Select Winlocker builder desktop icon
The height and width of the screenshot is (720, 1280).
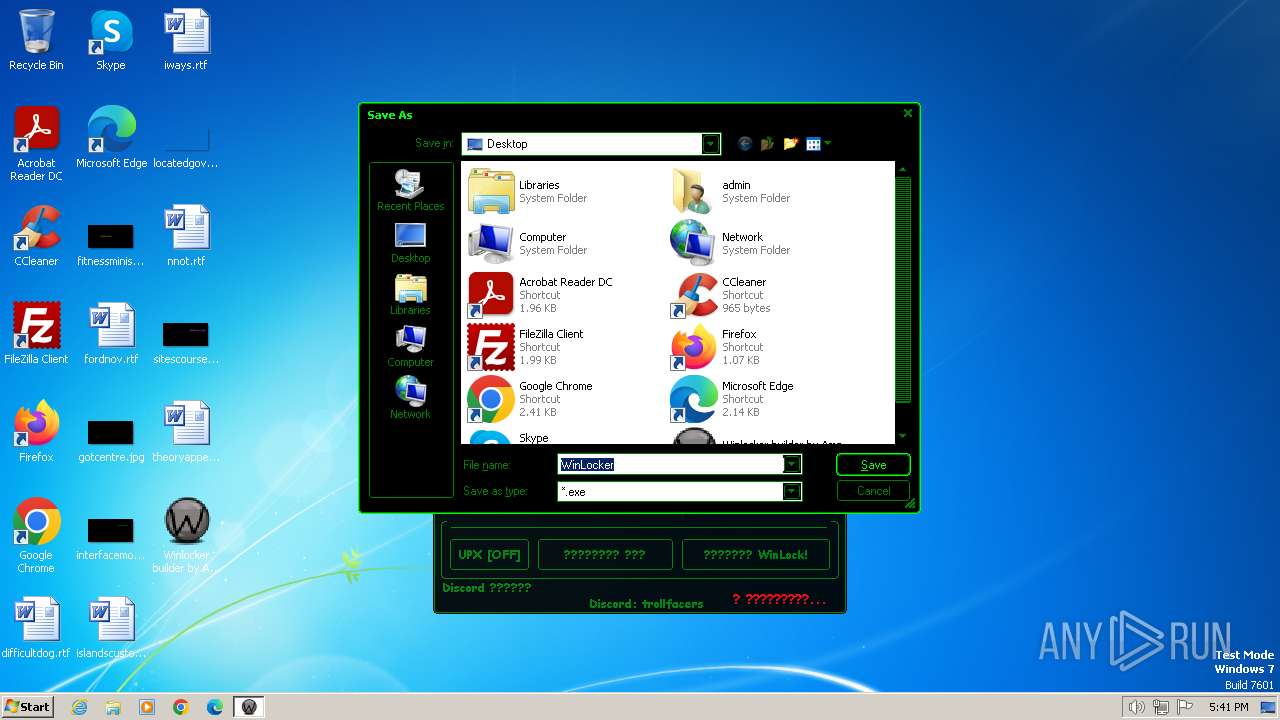(186, 536)
